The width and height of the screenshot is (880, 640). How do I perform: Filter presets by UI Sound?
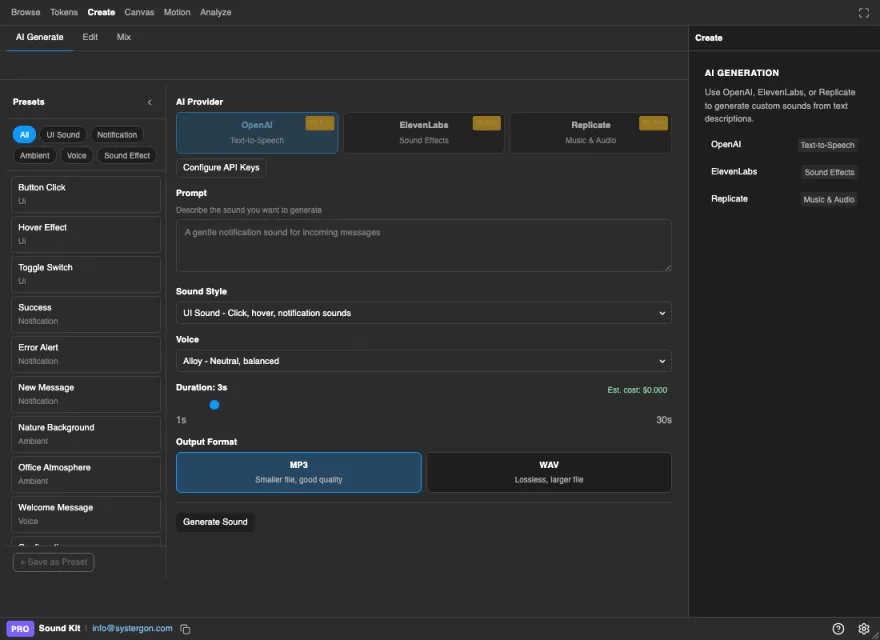(63, 135)
